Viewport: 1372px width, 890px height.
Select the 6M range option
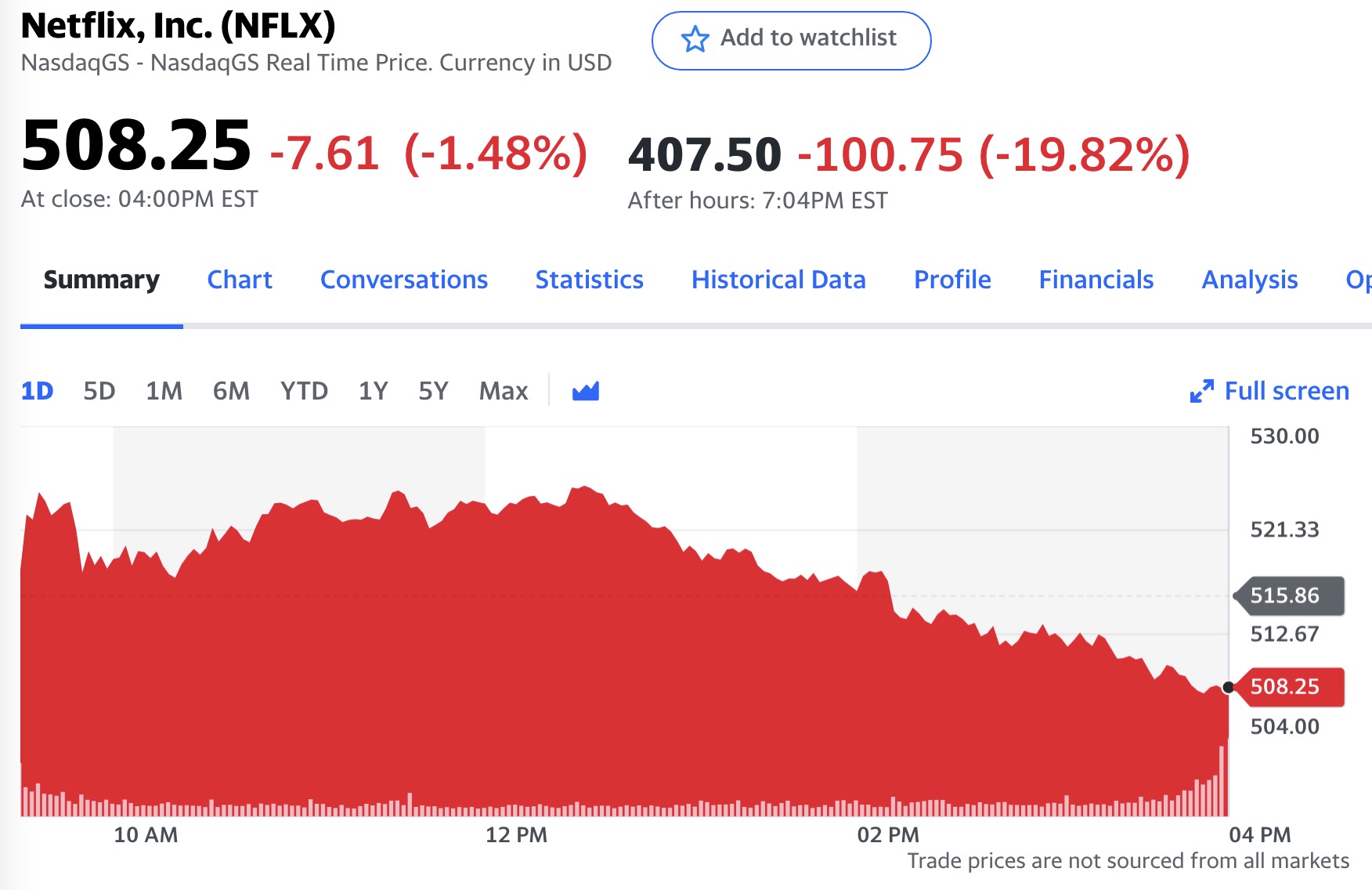pos(230,390)
